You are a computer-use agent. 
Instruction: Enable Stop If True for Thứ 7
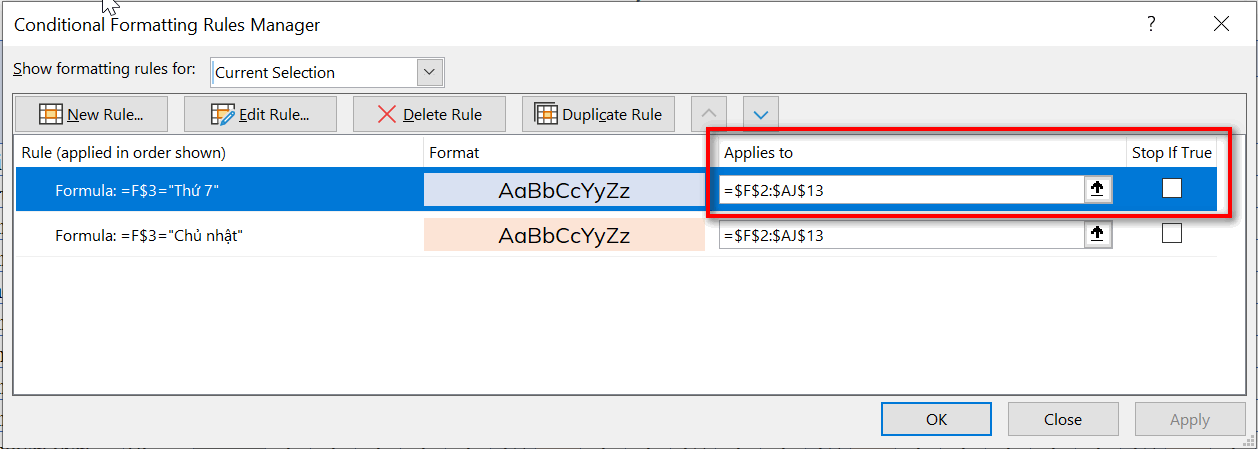[x=1172, y=188]
